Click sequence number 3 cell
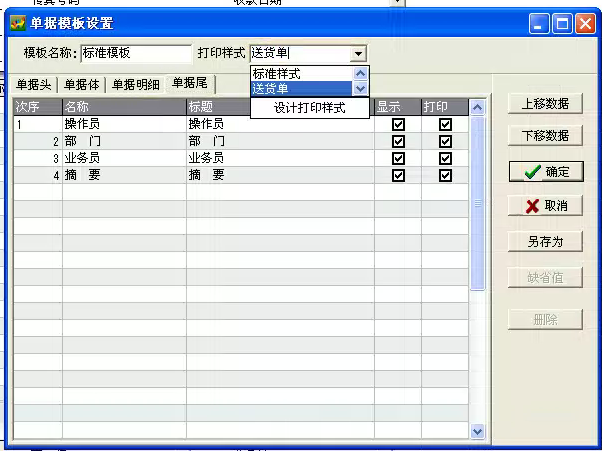The width and height of the screenshot is (602, 451). click(38, 158)
